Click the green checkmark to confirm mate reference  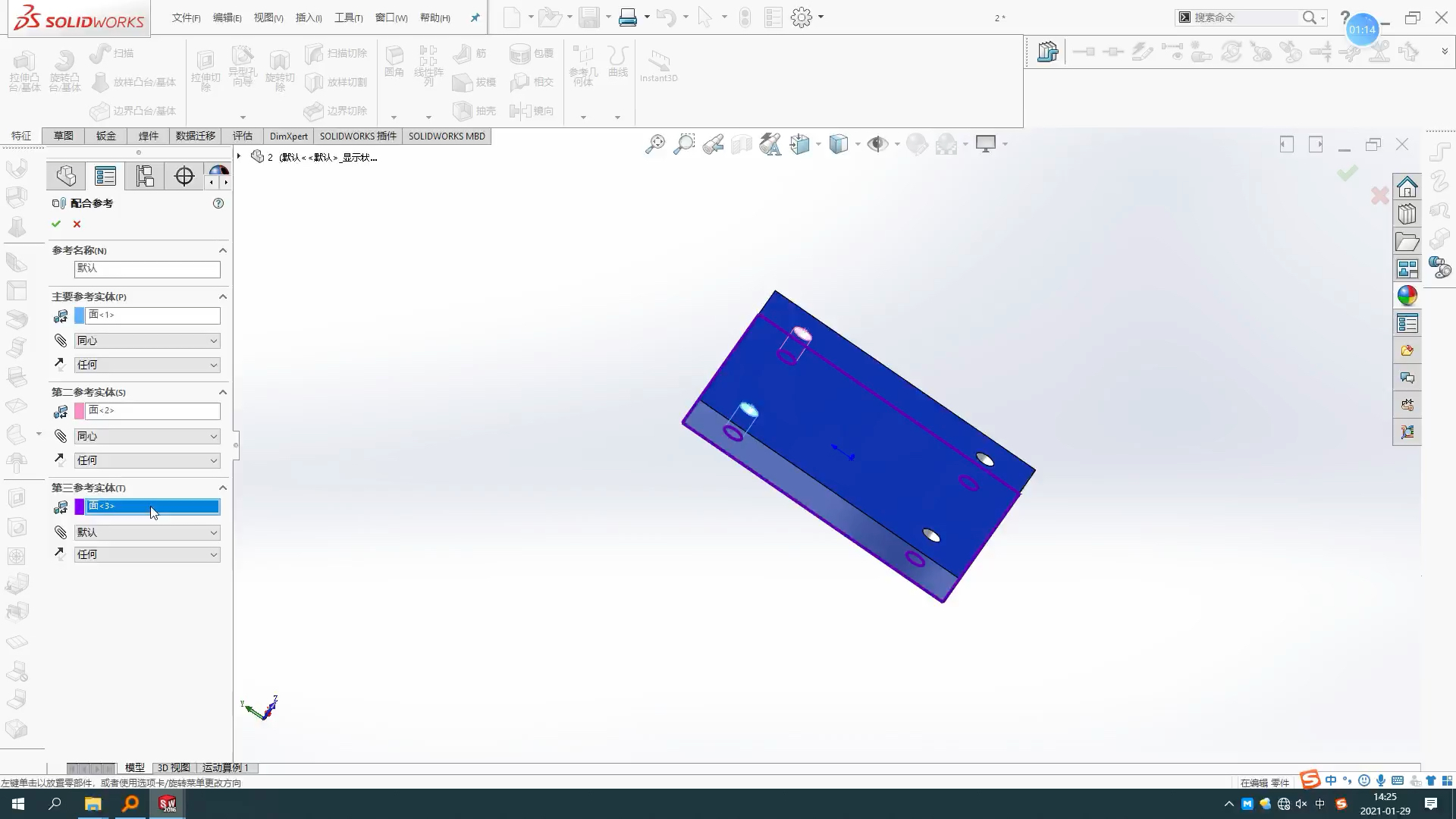pos(55,224)
